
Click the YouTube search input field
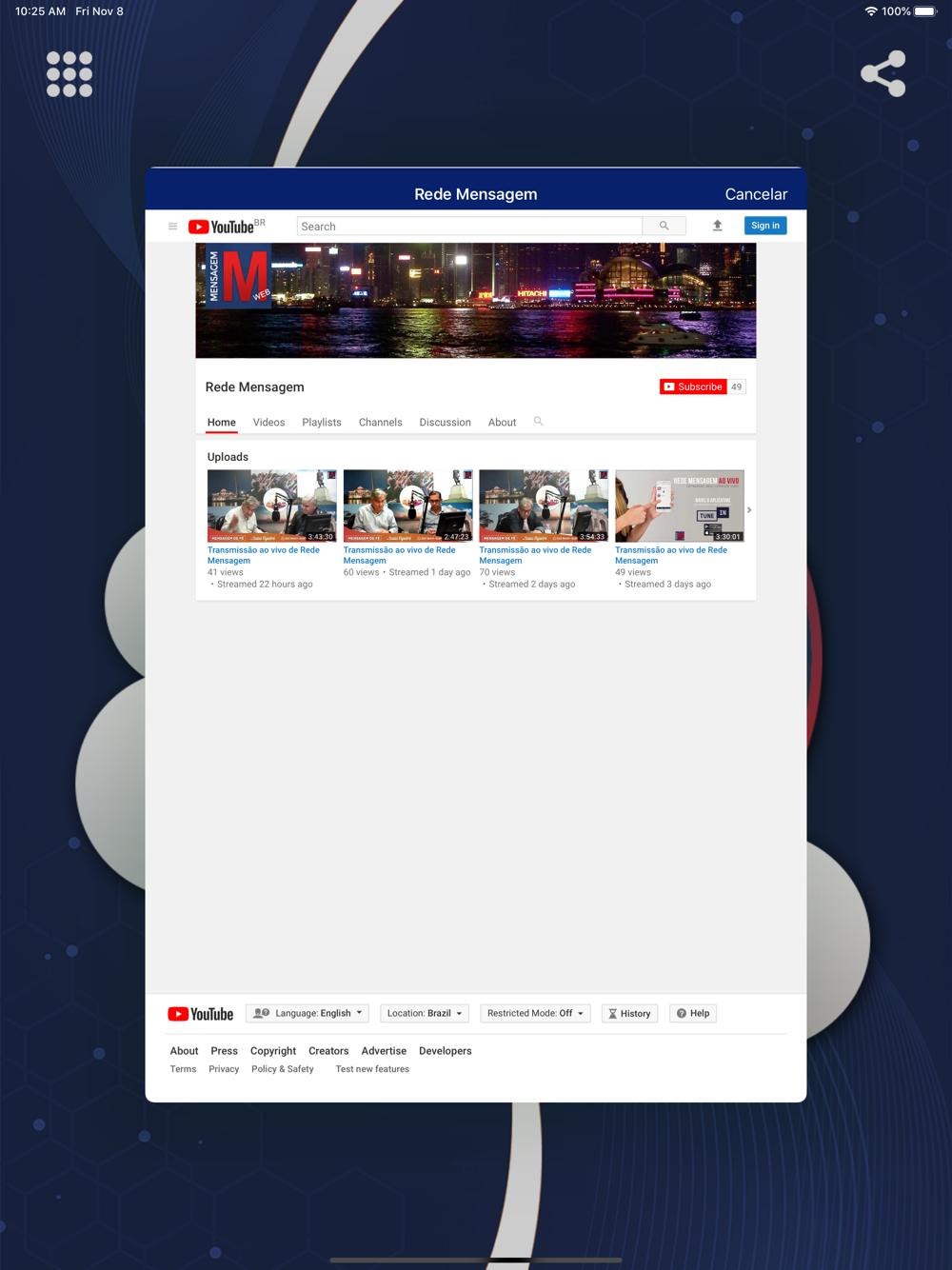click(470, 227)
